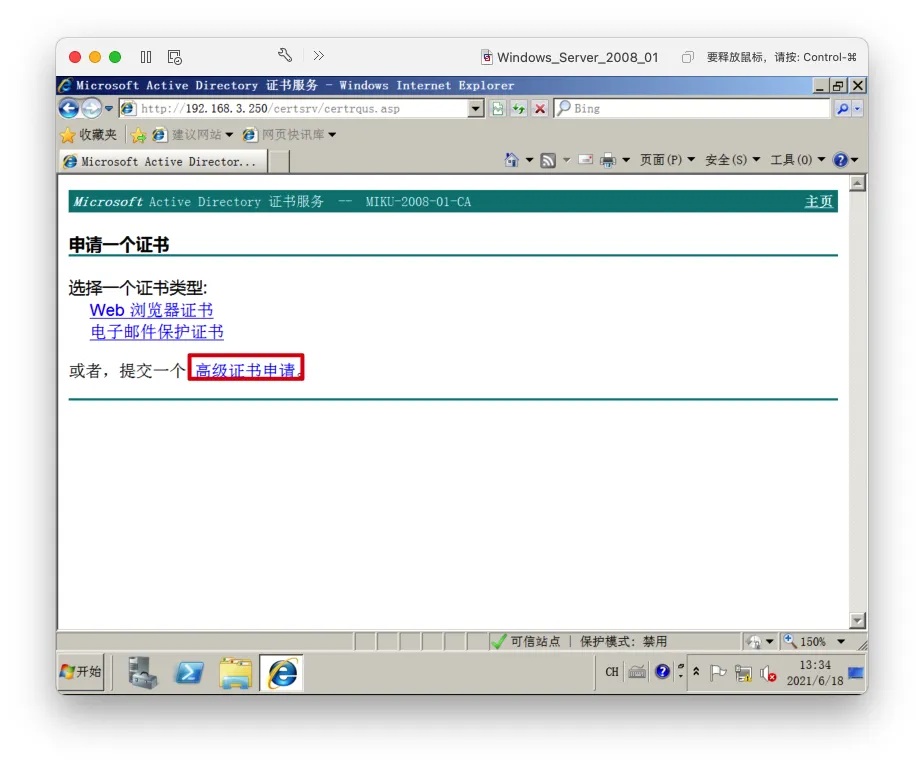Take a VM snapshot

[x=174, y=57]
